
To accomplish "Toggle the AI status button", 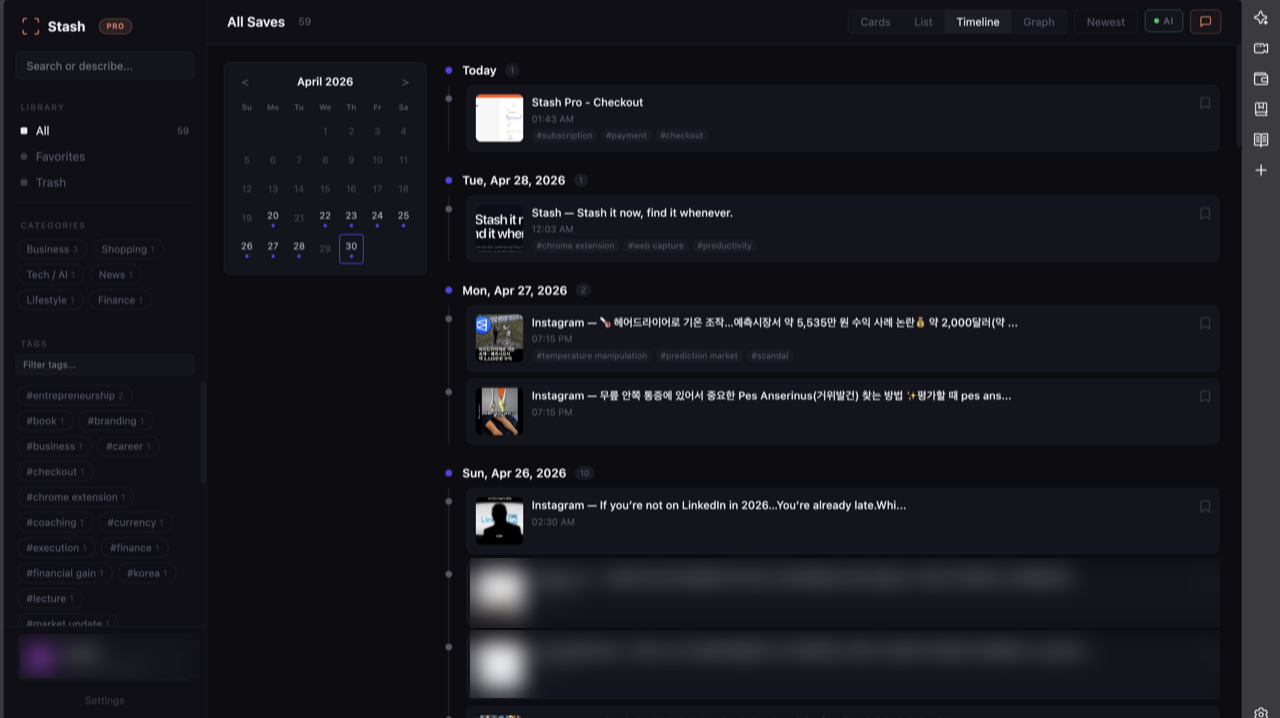I will pos(1164,21).
